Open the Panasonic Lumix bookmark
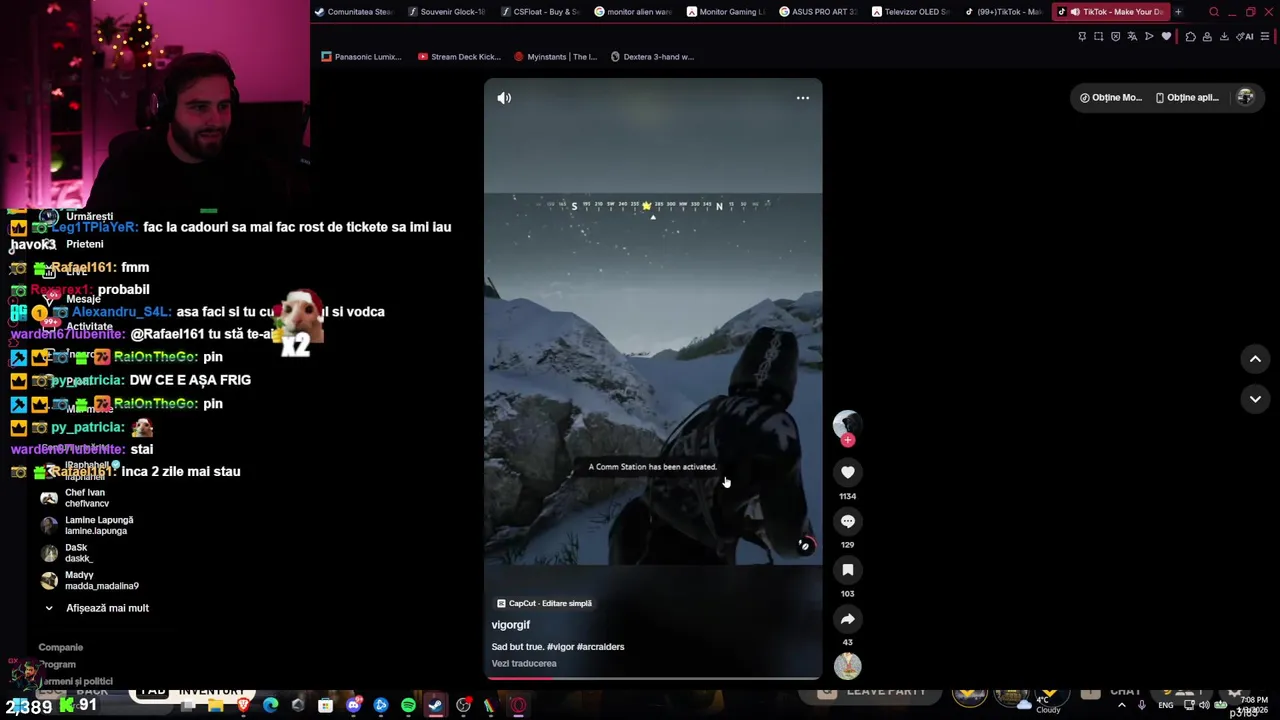The image size is (1280, 720). pos(361,57)
